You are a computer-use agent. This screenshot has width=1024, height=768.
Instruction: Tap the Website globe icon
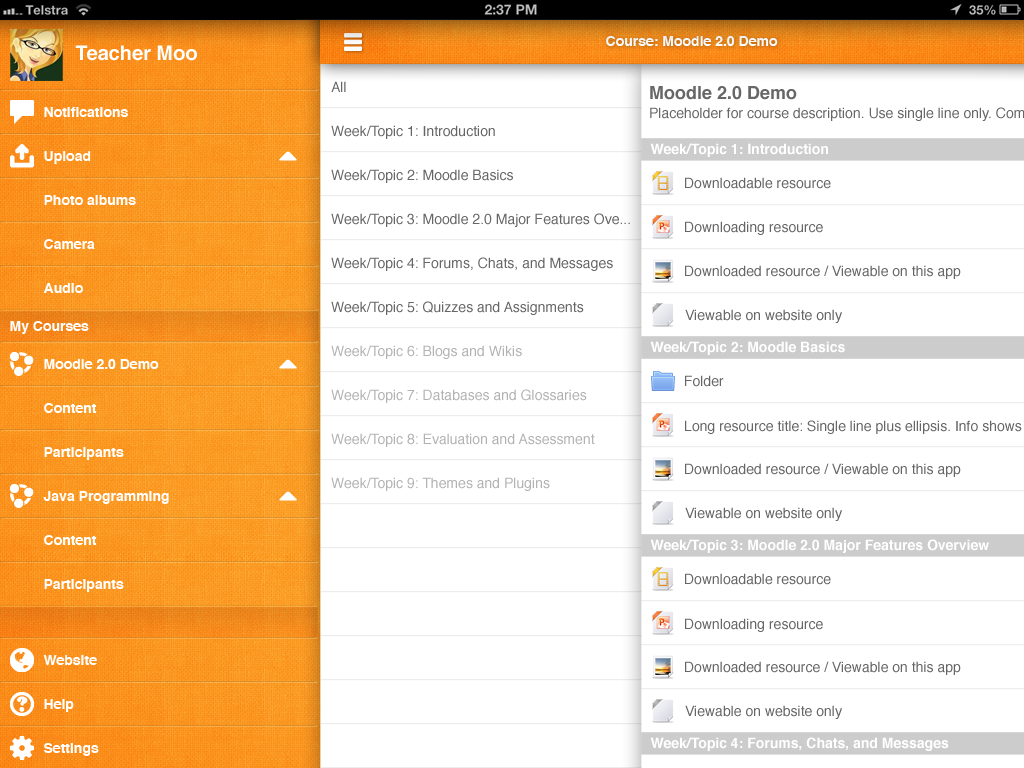[x=22, y=660]
